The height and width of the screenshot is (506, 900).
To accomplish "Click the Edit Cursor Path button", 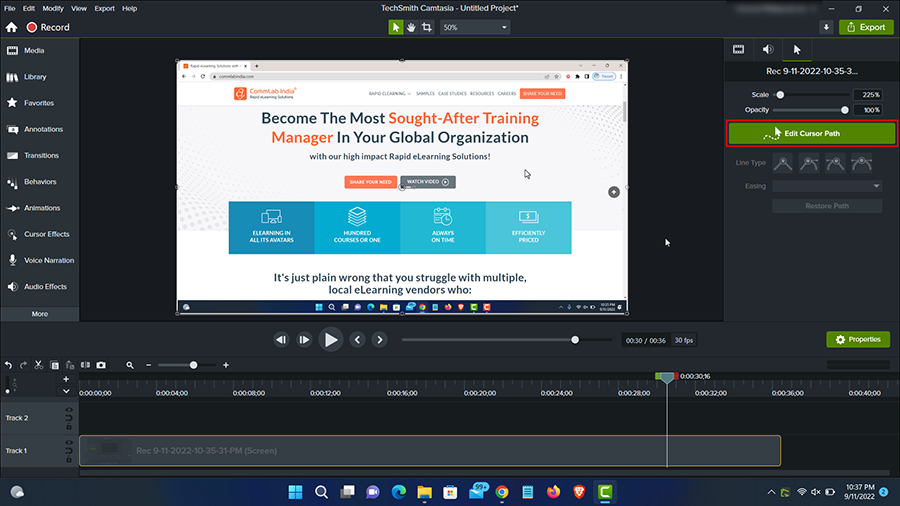I will pos(812,133).
